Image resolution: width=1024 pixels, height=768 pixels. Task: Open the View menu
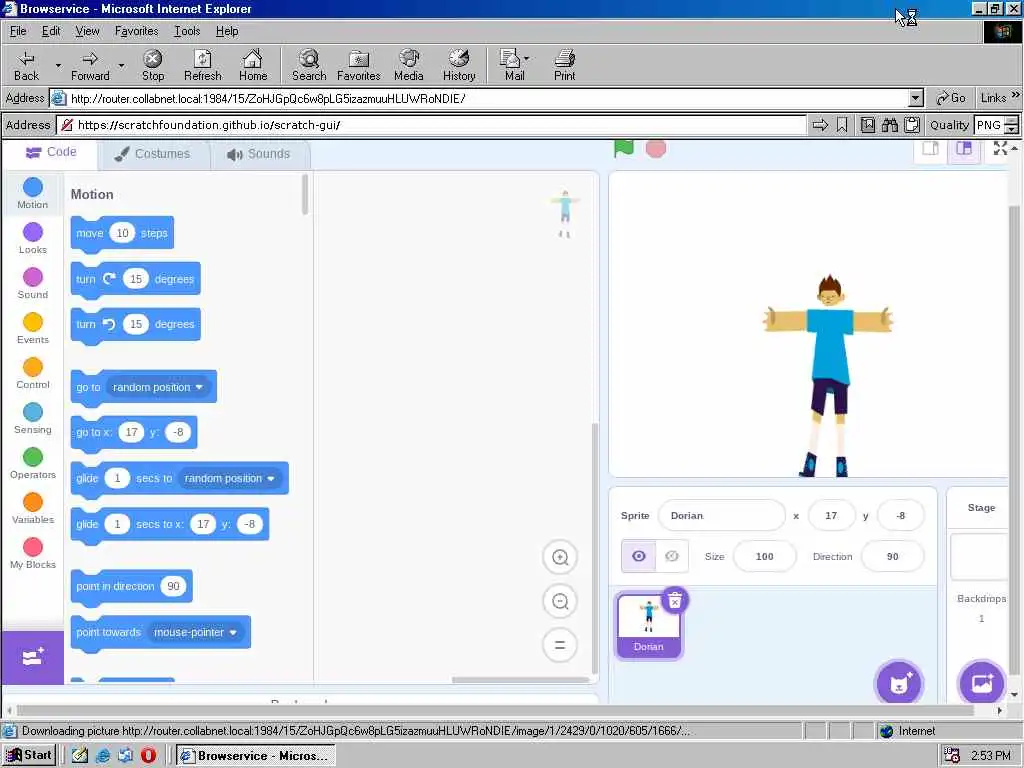tap(88, 31)
